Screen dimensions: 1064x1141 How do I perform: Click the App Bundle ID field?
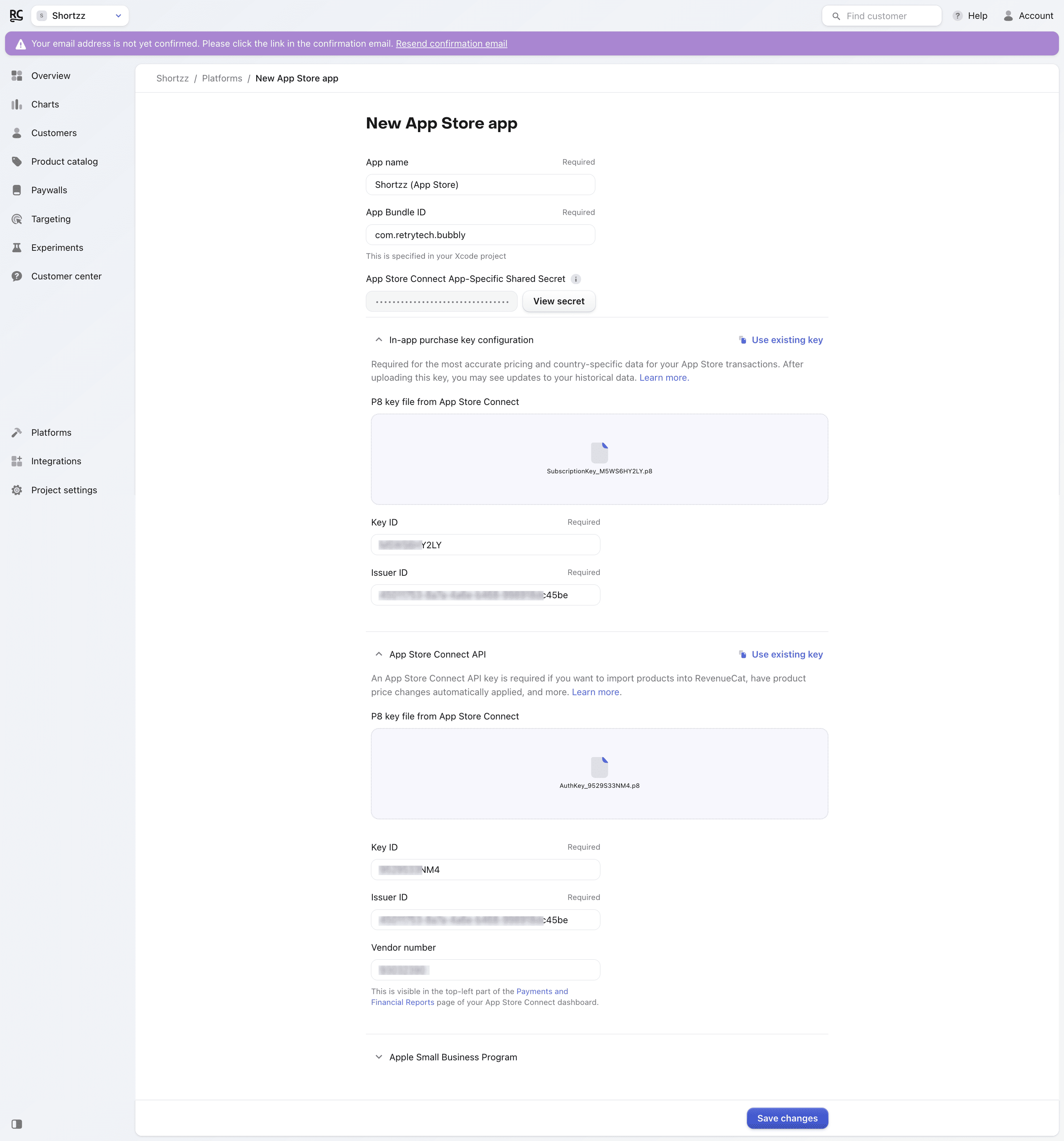coord(480,235)
